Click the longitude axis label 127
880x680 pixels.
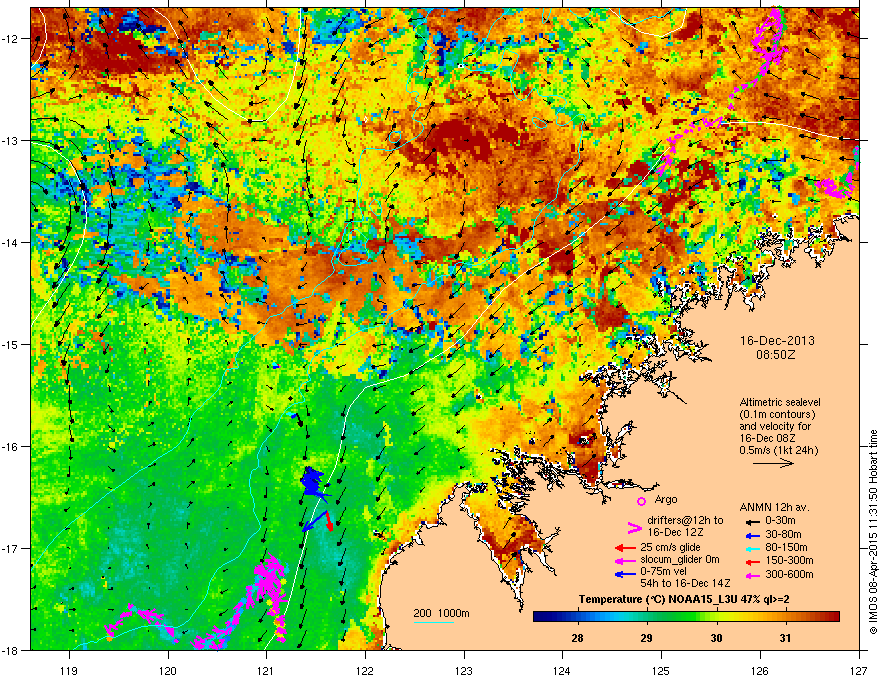[859, 670]
